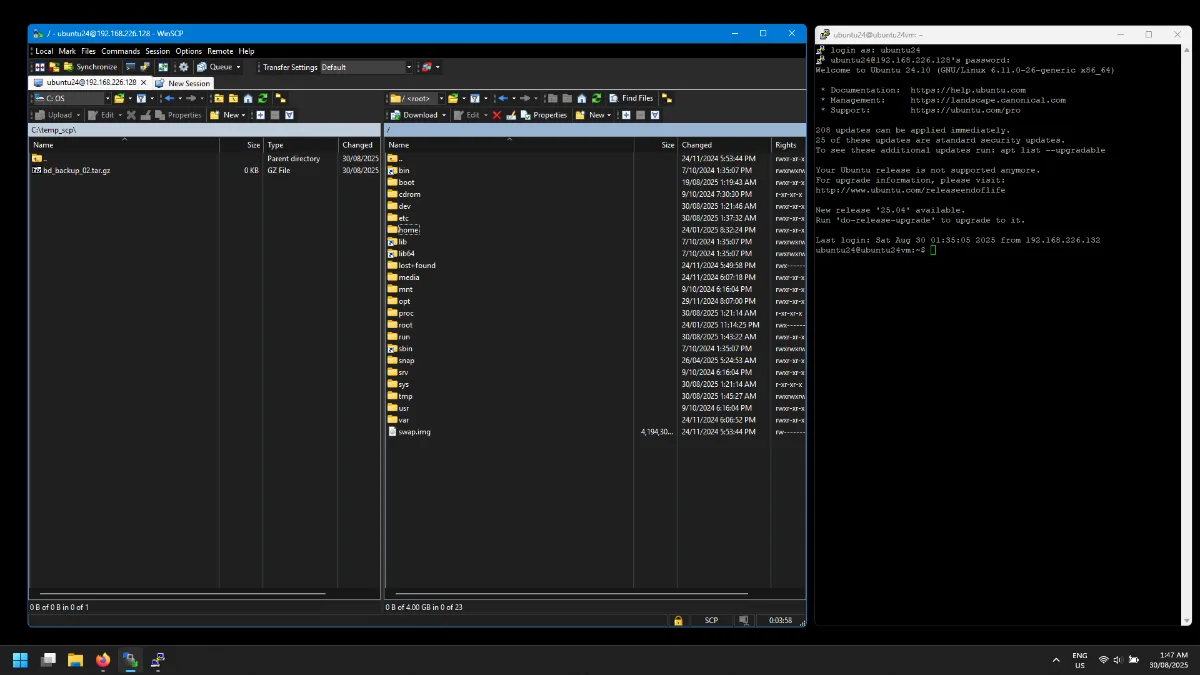Expand the Upload dropdown arrow

tap(78, 115)
